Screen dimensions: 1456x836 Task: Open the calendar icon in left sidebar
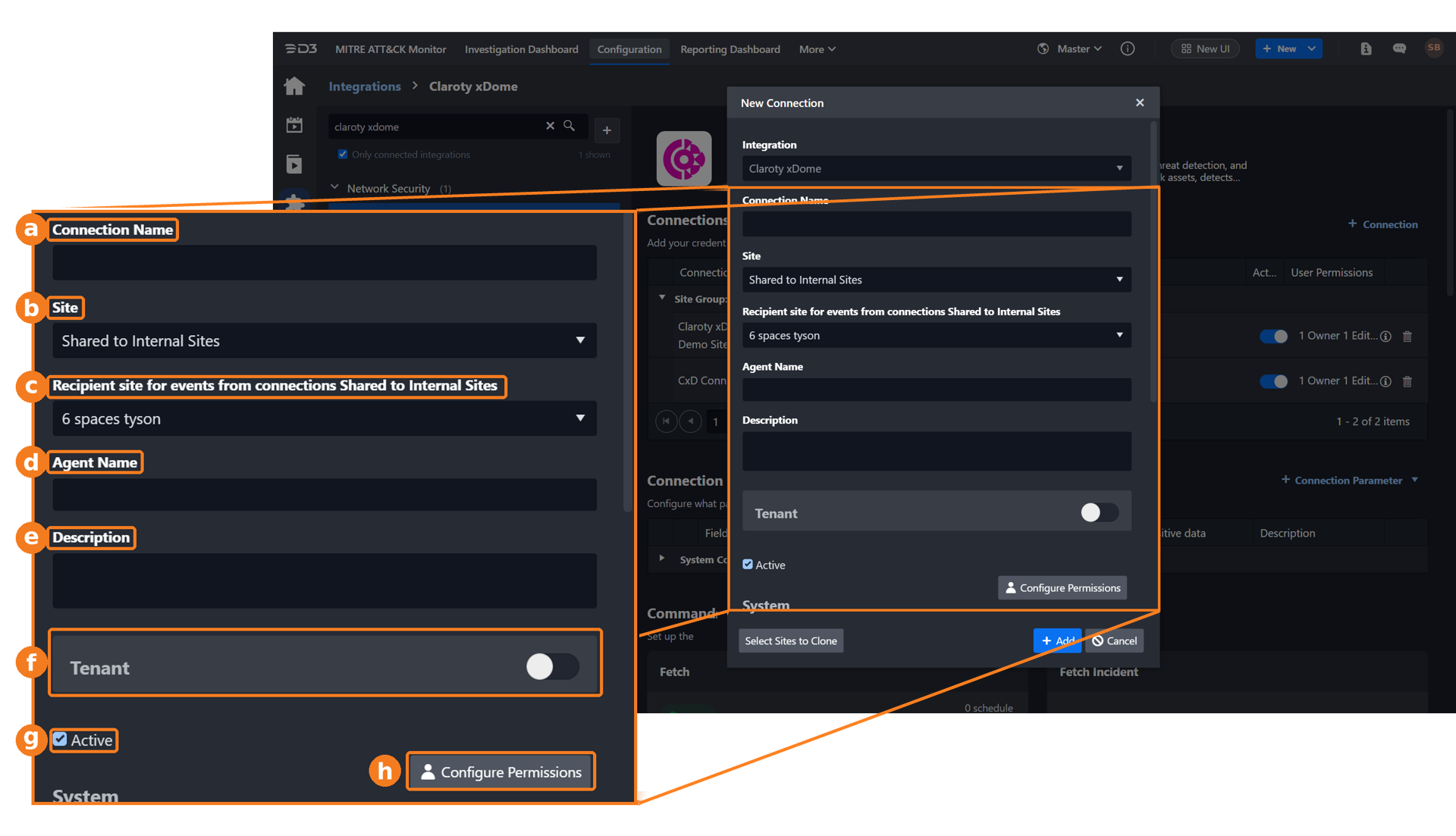click(294, 125)
